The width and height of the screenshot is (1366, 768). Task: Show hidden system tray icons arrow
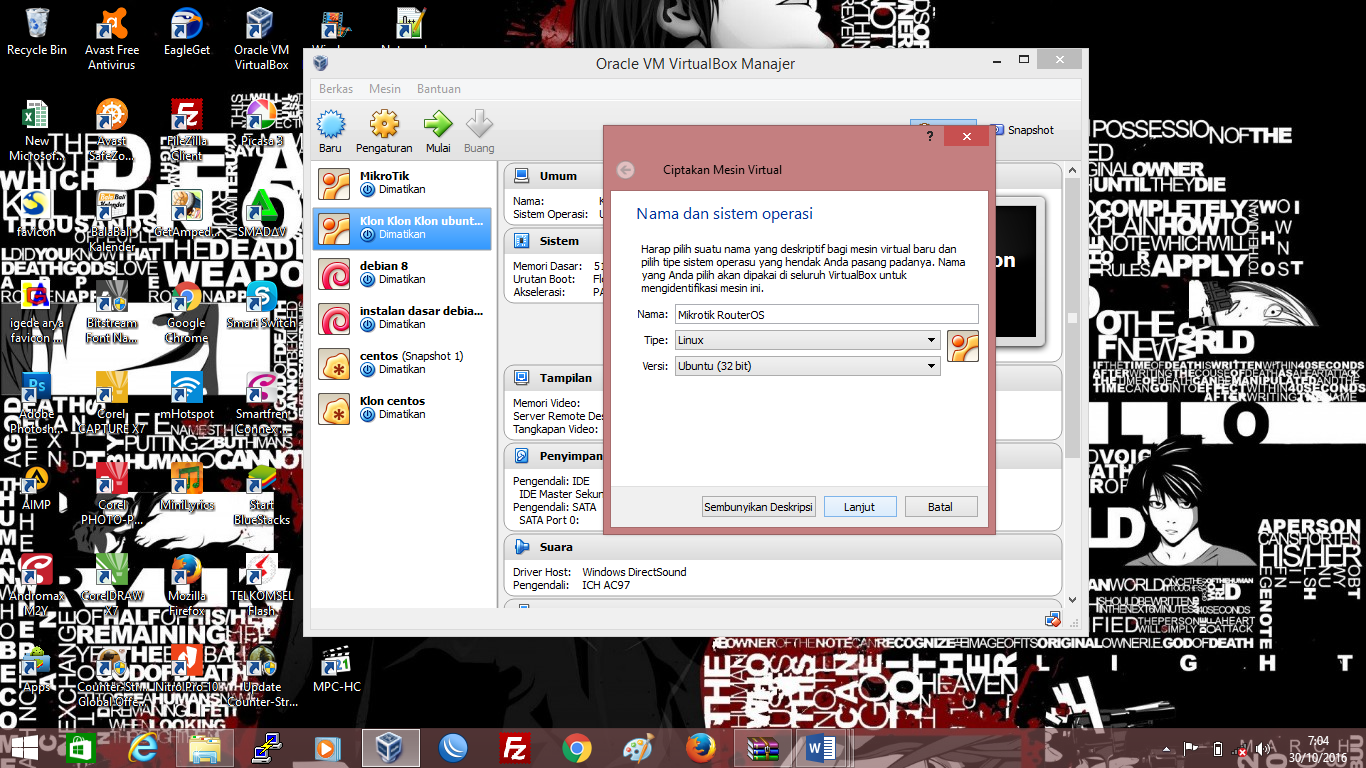[1167, 749]
